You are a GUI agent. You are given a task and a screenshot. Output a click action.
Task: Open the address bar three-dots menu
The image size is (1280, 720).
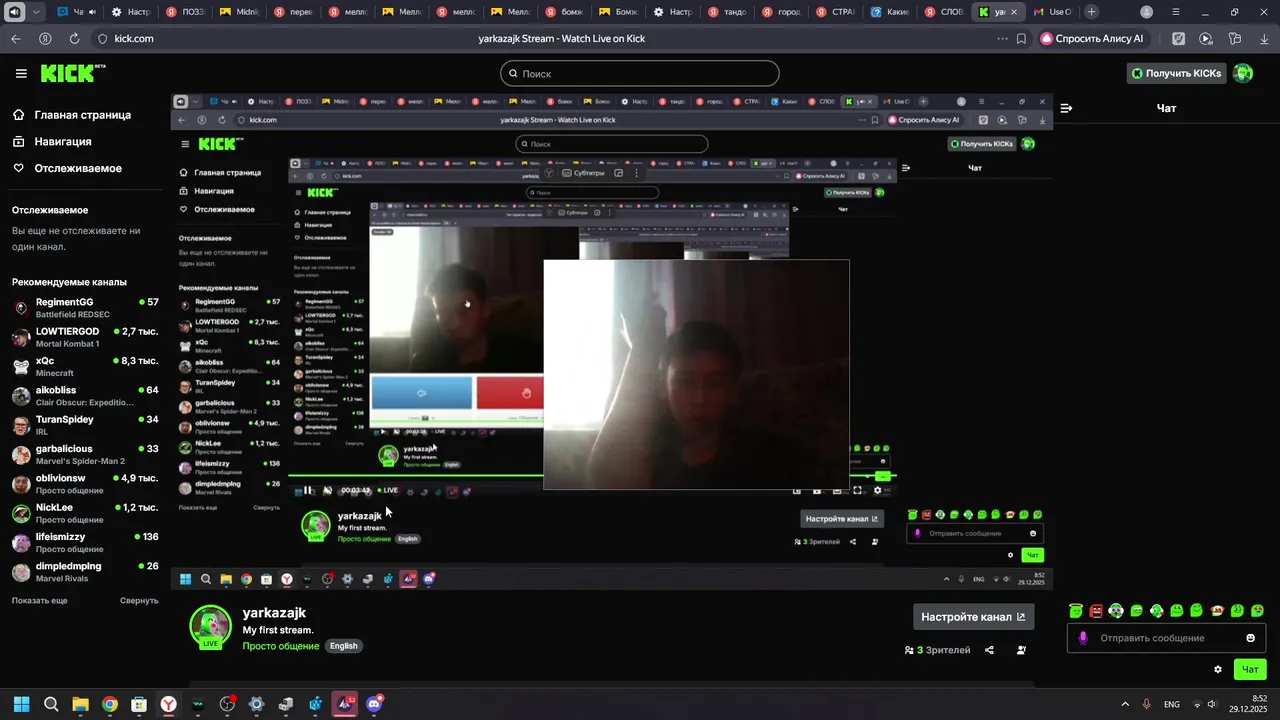[1002, 38]
